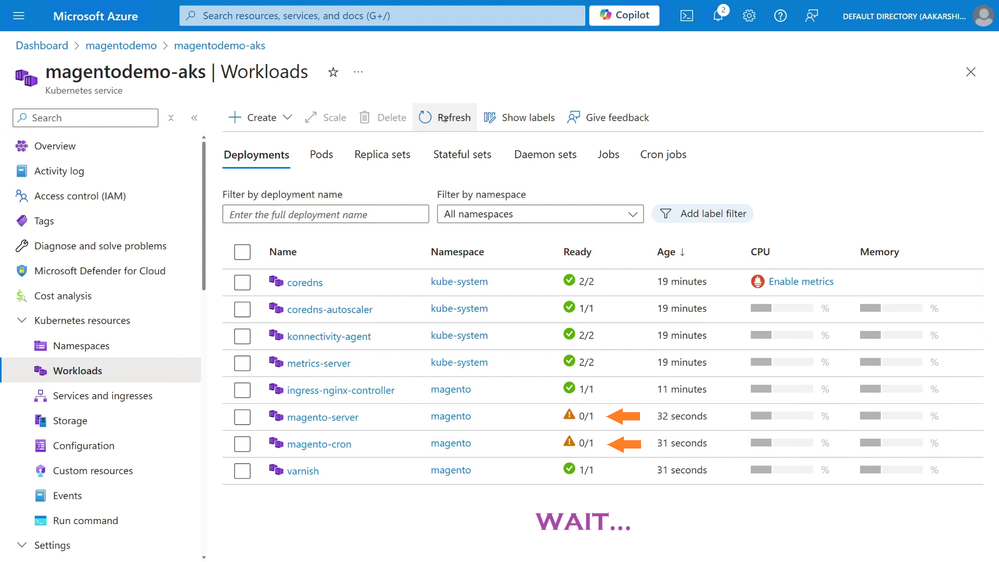This screenshot has width=999, height=562.
Task: Open the magento-cron deployment link
Action: (319, 443)
